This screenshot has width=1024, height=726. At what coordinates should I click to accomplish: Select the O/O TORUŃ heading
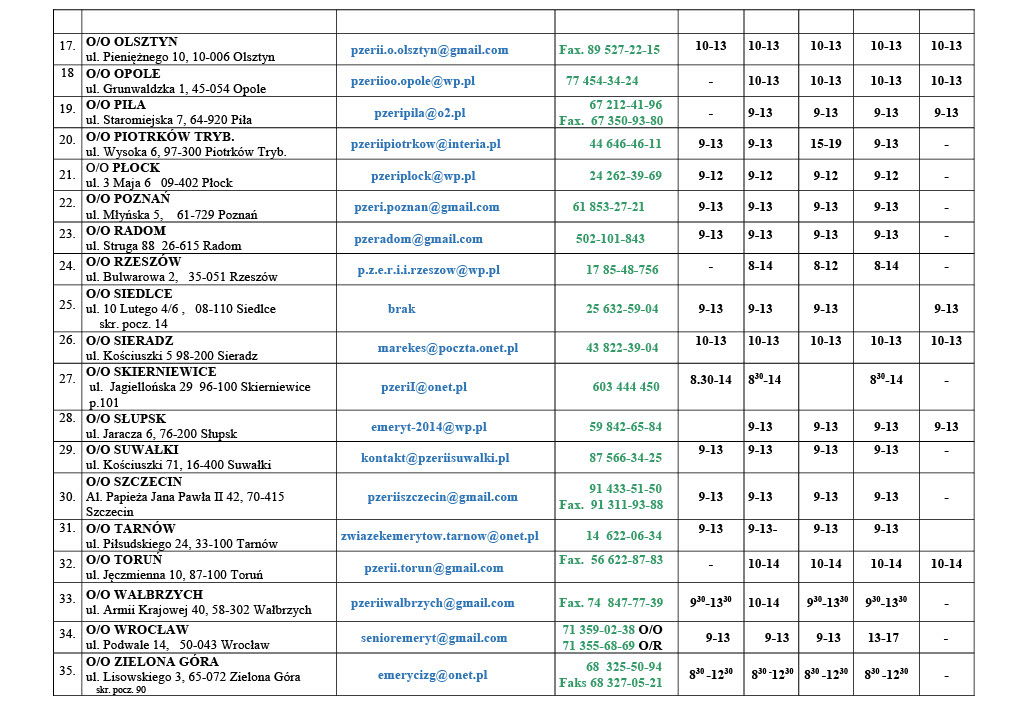[124, 560]
